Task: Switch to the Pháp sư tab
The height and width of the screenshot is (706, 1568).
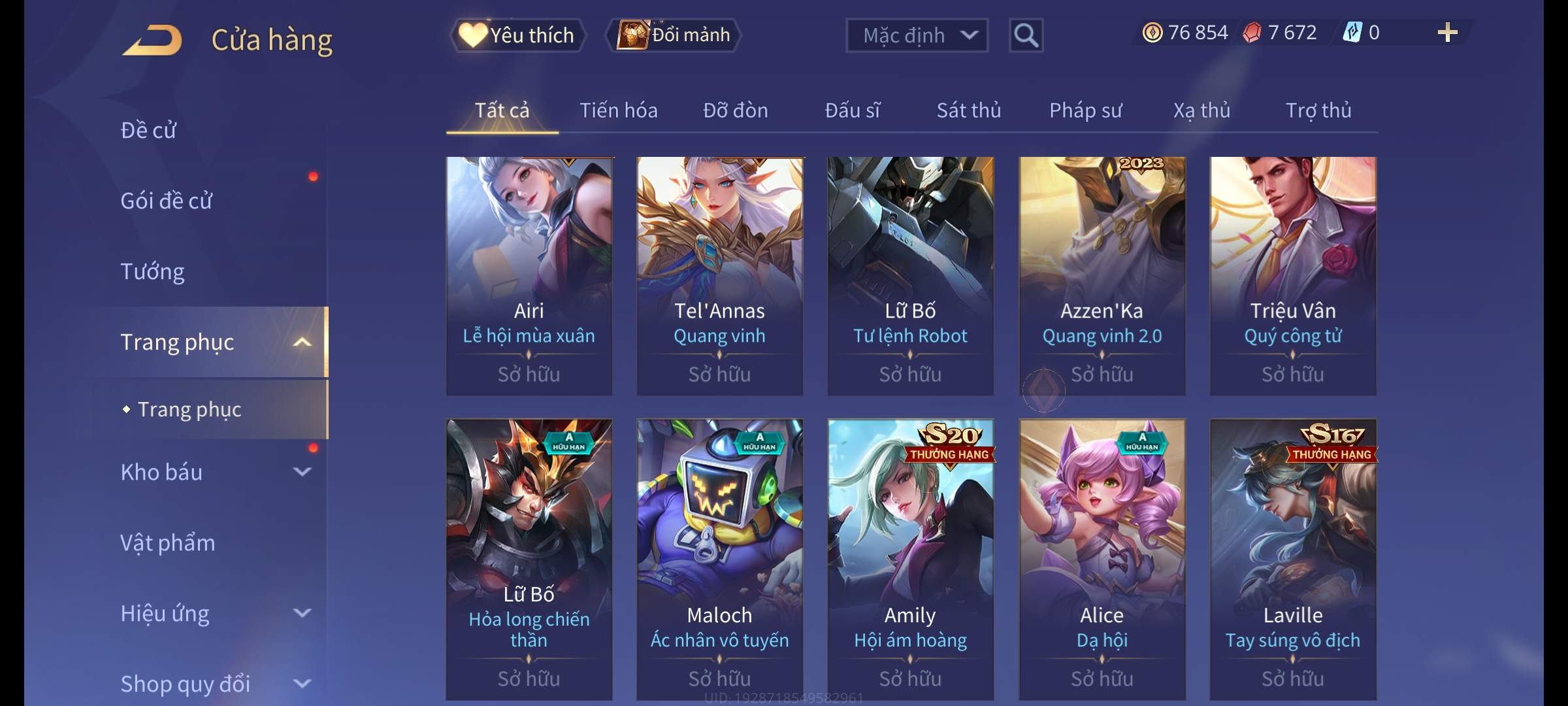Action: point(1085,110)
